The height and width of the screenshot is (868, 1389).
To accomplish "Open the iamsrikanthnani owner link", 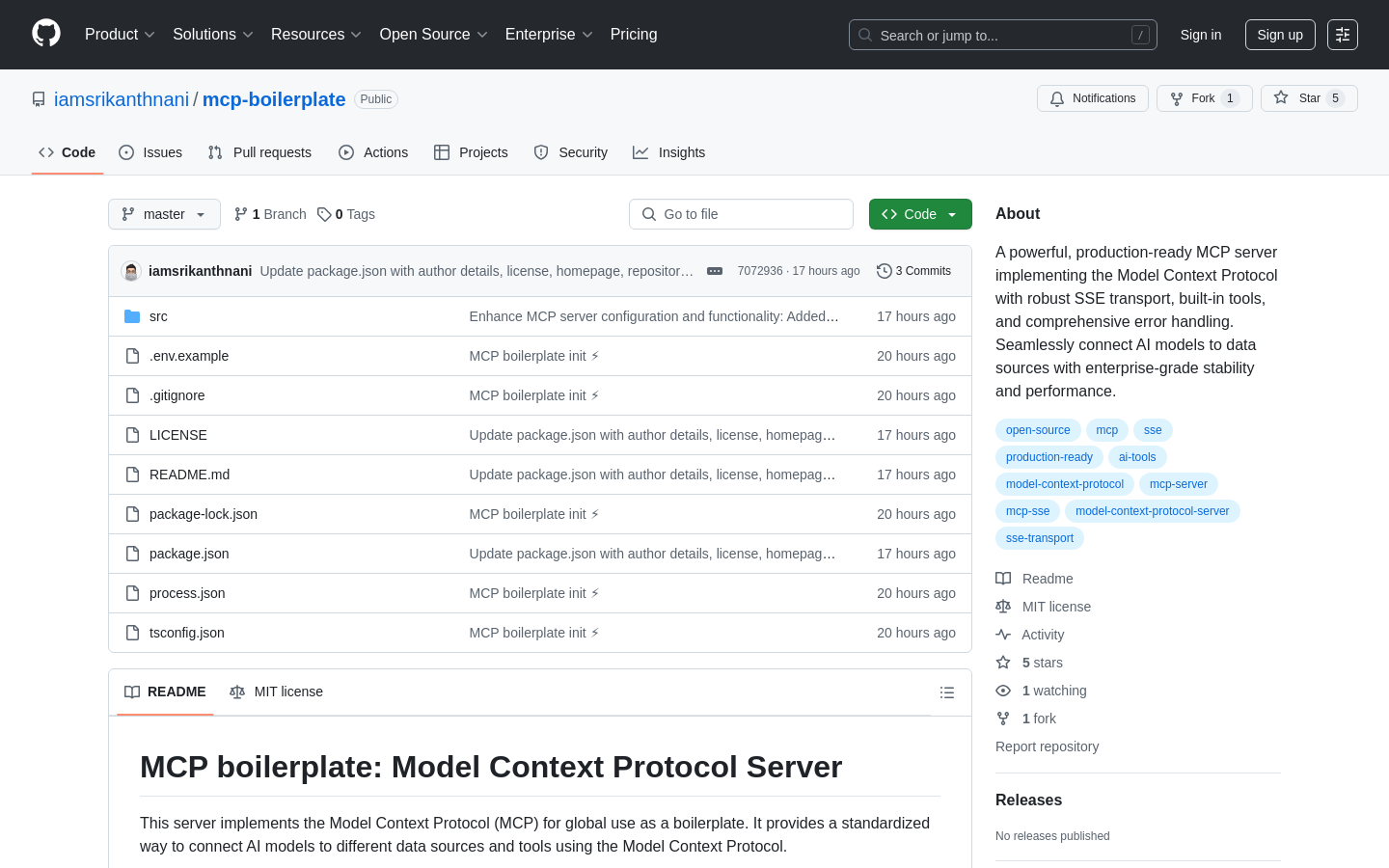I will 122,99.
